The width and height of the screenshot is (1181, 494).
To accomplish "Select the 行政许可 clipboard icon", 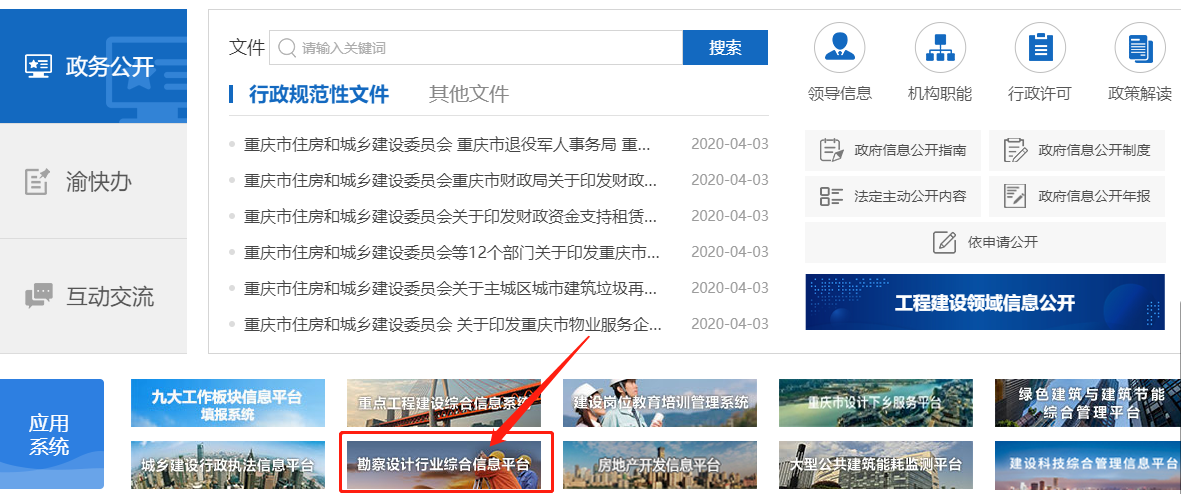I will click(x=1039, y=48).
